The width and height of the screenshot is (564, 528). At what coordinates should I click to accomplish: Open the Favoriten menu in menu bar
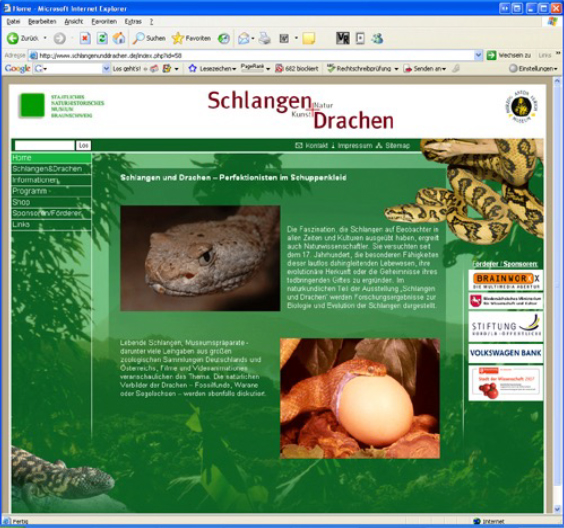(104, 22)
